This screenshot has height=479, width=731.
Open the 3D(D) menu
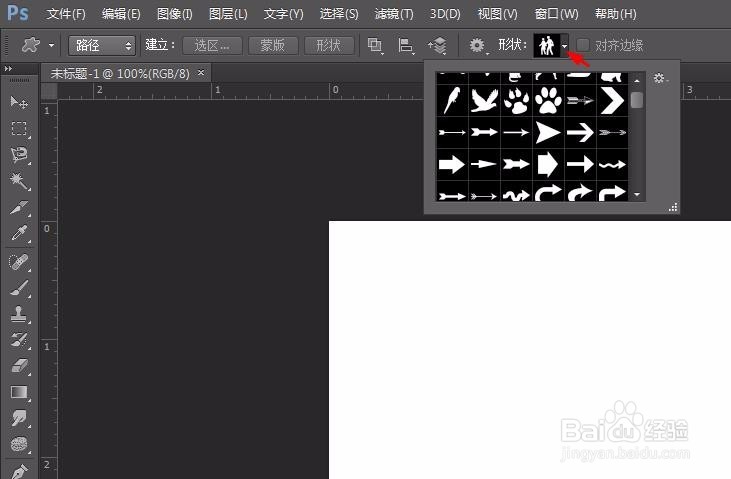click(x=445, y=14)
